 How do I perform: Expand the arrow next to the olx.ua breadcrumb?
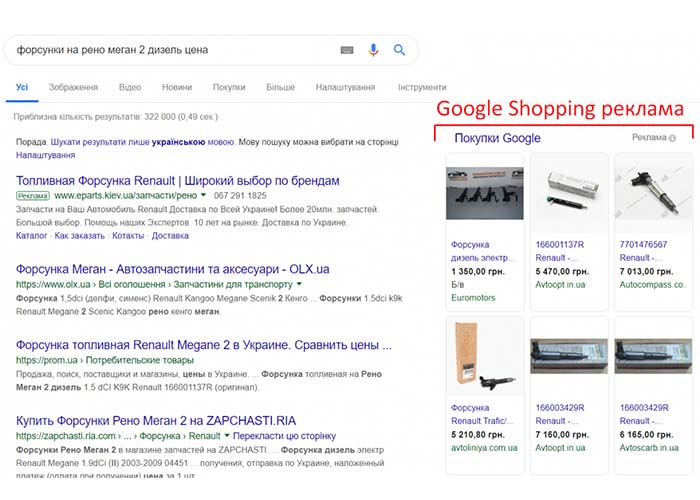tap(299, 284)
